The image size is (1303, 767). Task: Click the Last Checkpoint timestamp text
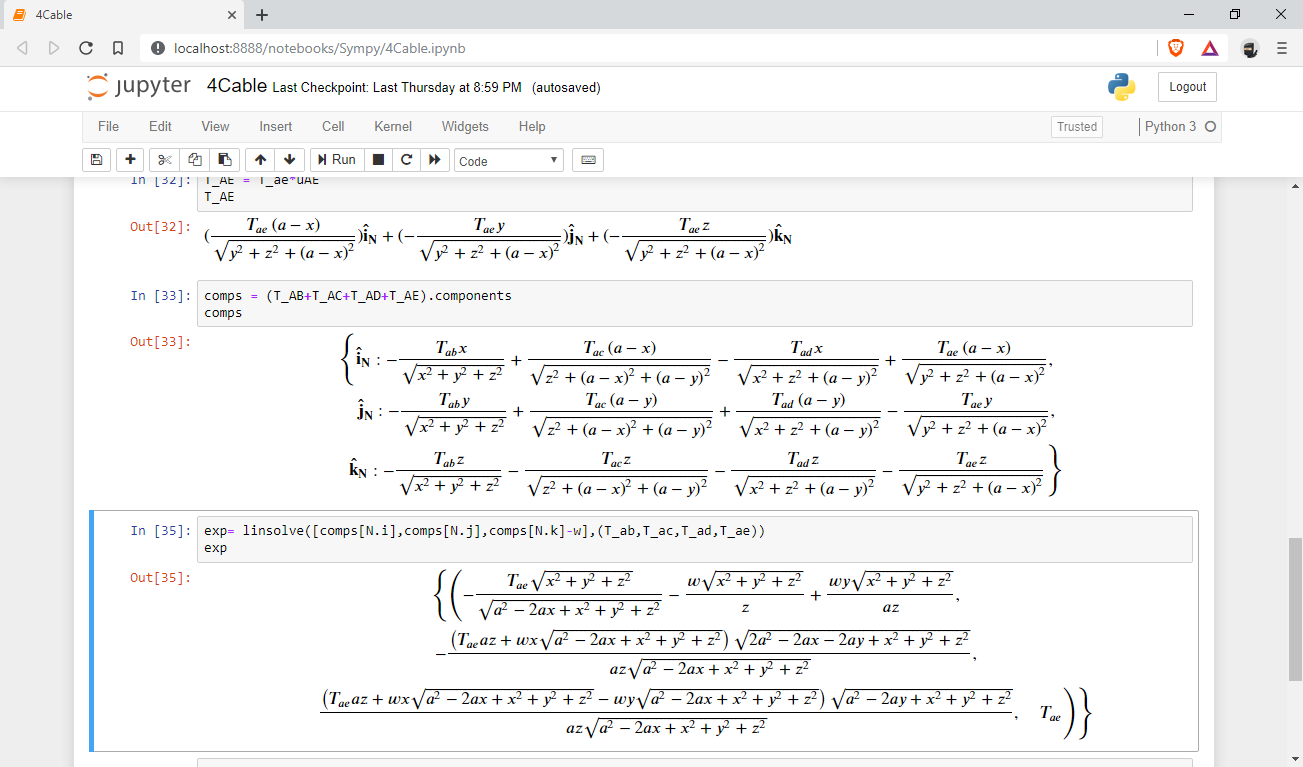(x=397, y=88)
